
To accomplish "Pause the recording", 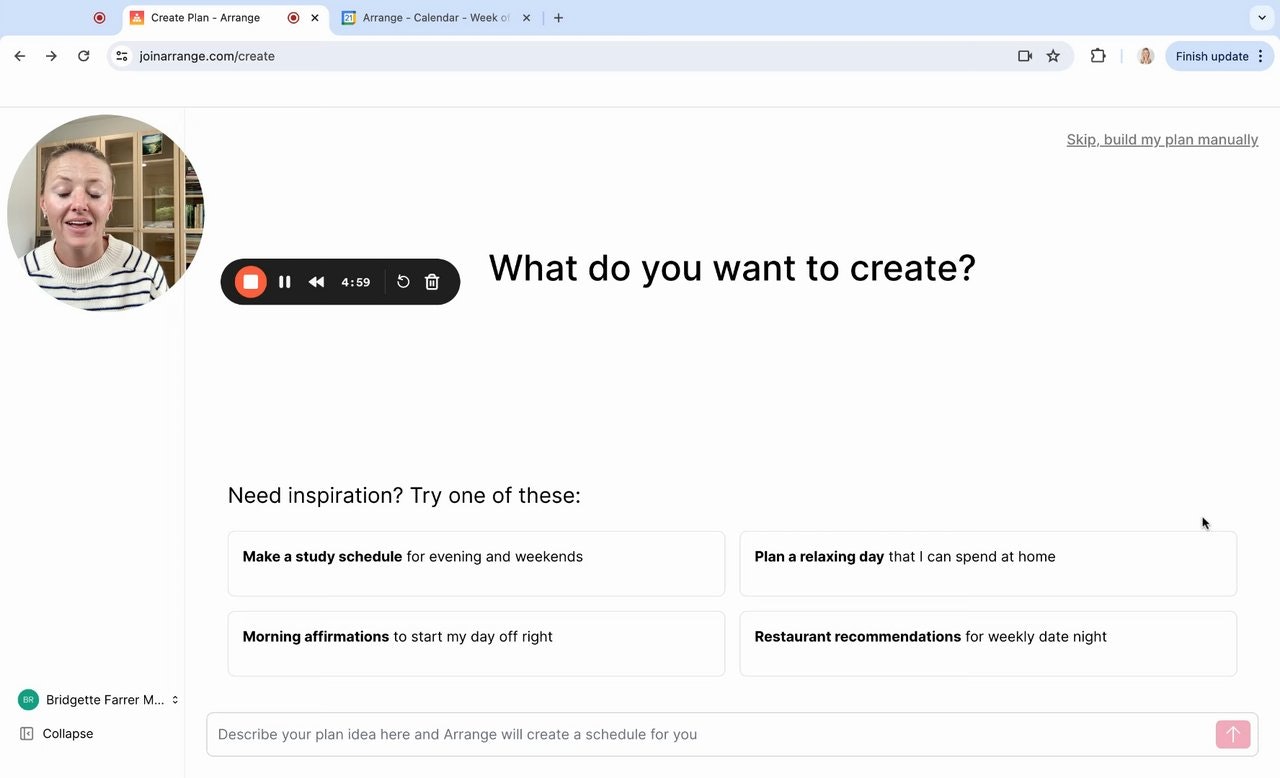I will 285,282.
